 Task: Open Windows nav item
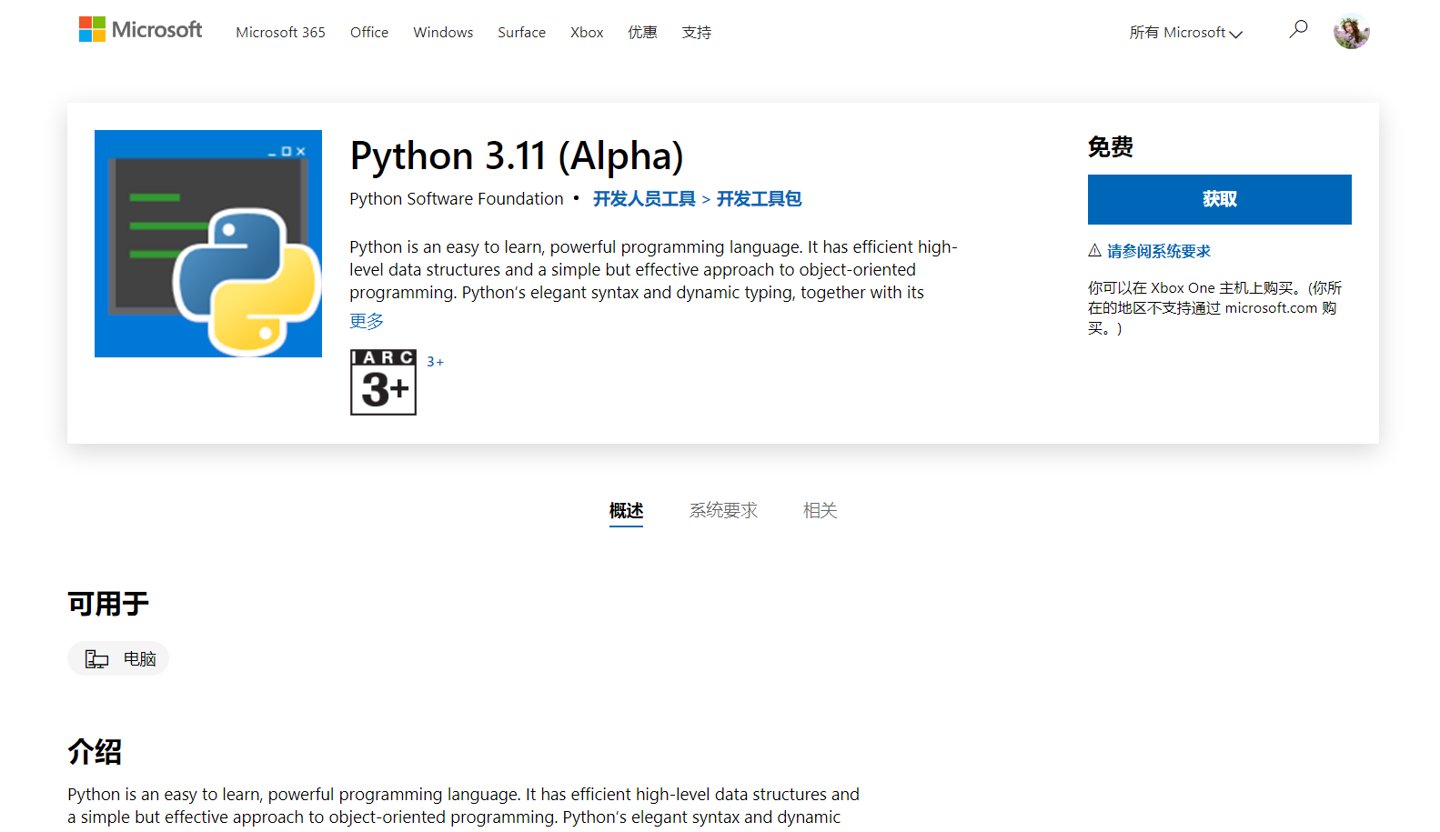tap(443, 32)
